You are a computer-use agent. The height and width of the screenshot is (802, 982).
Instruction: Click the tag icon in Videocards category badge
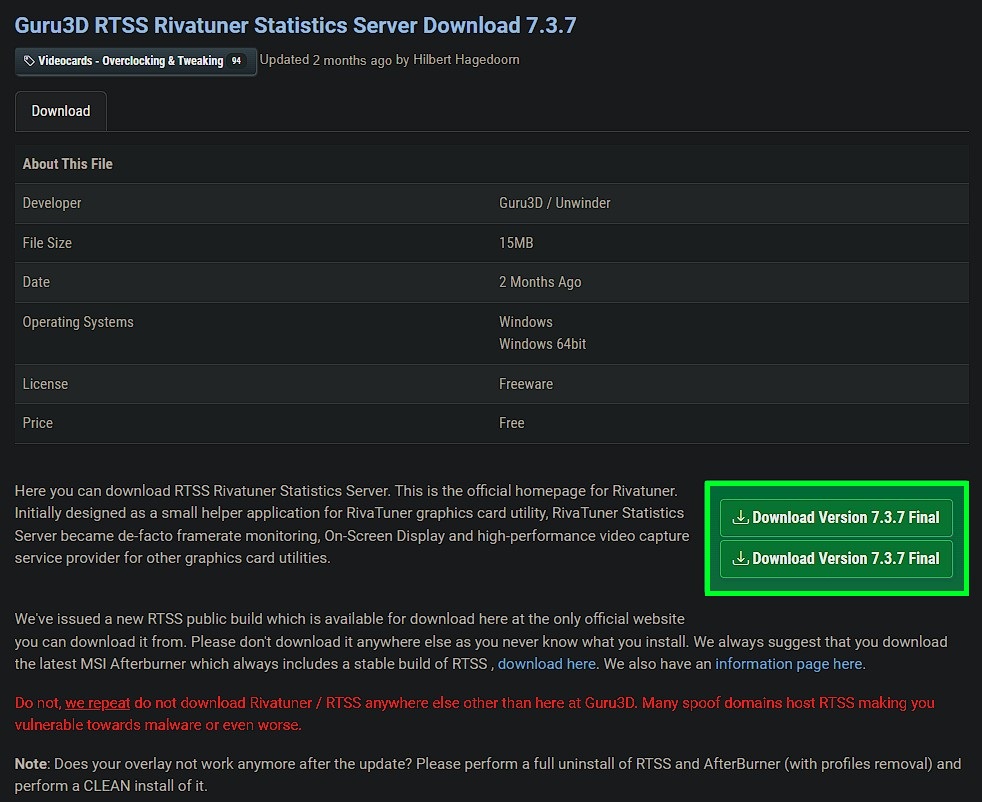[29, 61]
